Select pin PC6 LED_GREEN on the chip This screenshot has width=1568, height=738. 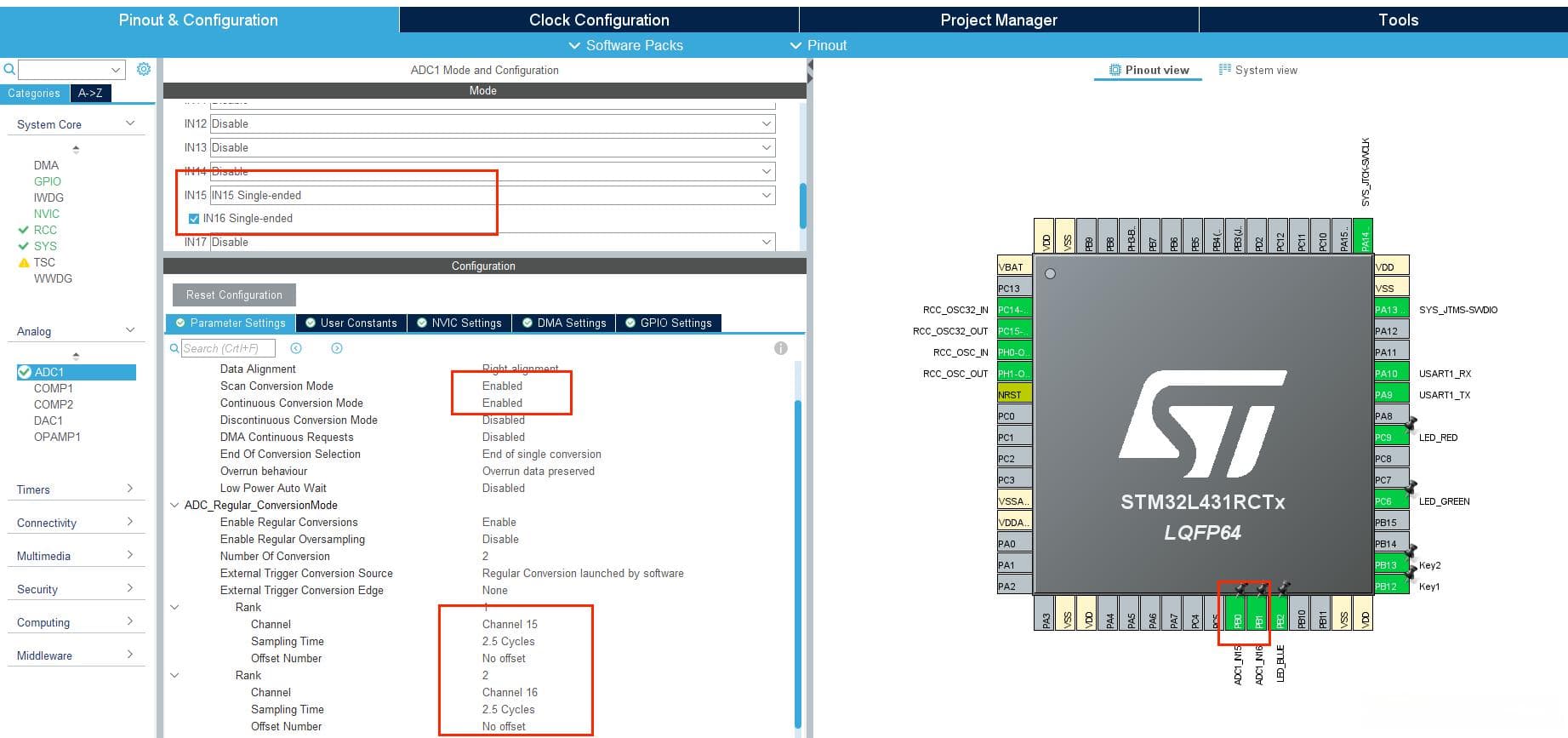tap(1391, 501)
